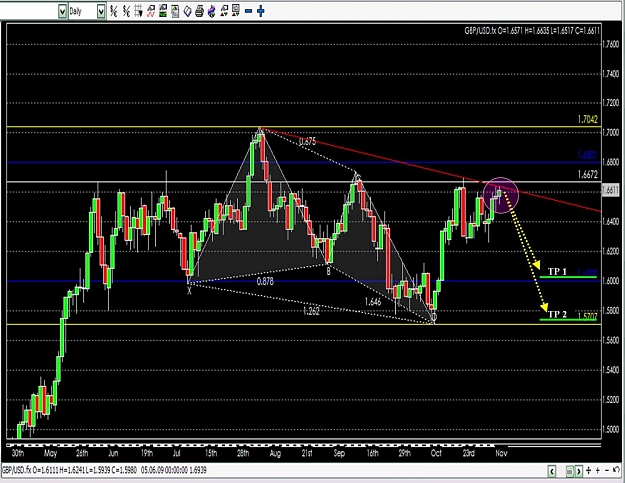Screen dimensions: 625x483
Task: Click the 1.6611 current price marker on axis
Action: pos(611,190)
